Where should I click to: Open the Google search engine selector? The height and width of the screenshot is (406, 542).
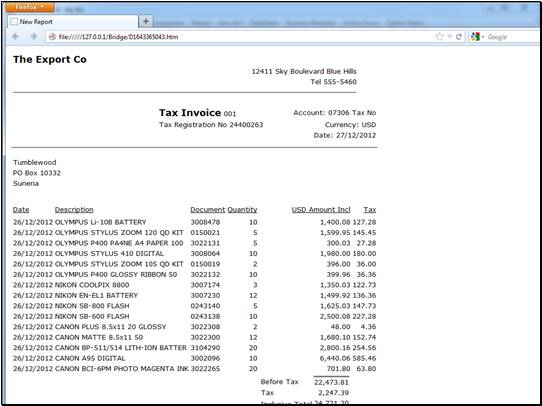coord(478,37)
